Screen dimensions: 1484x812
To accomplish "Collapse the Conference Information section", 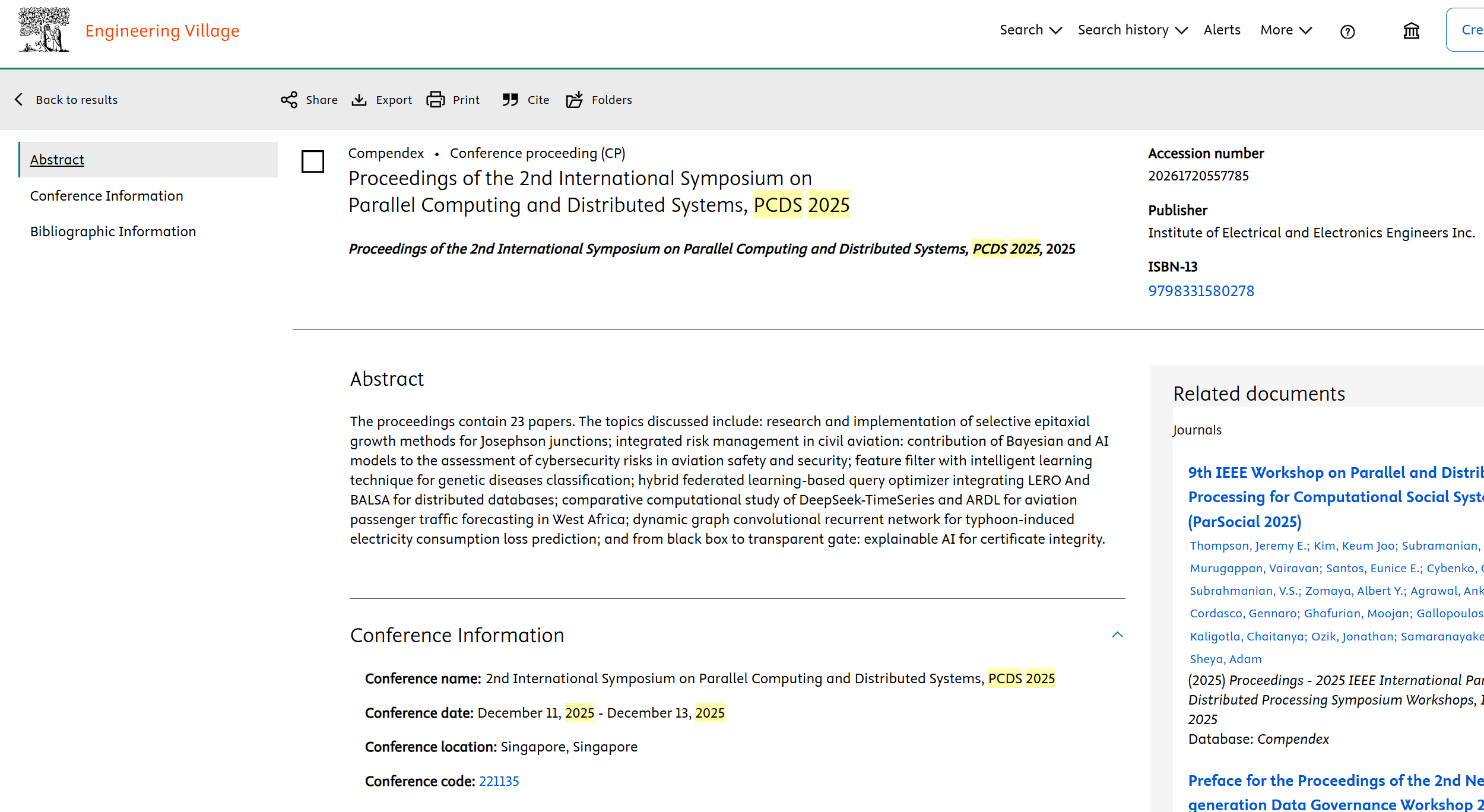I will pos(1117,635).
